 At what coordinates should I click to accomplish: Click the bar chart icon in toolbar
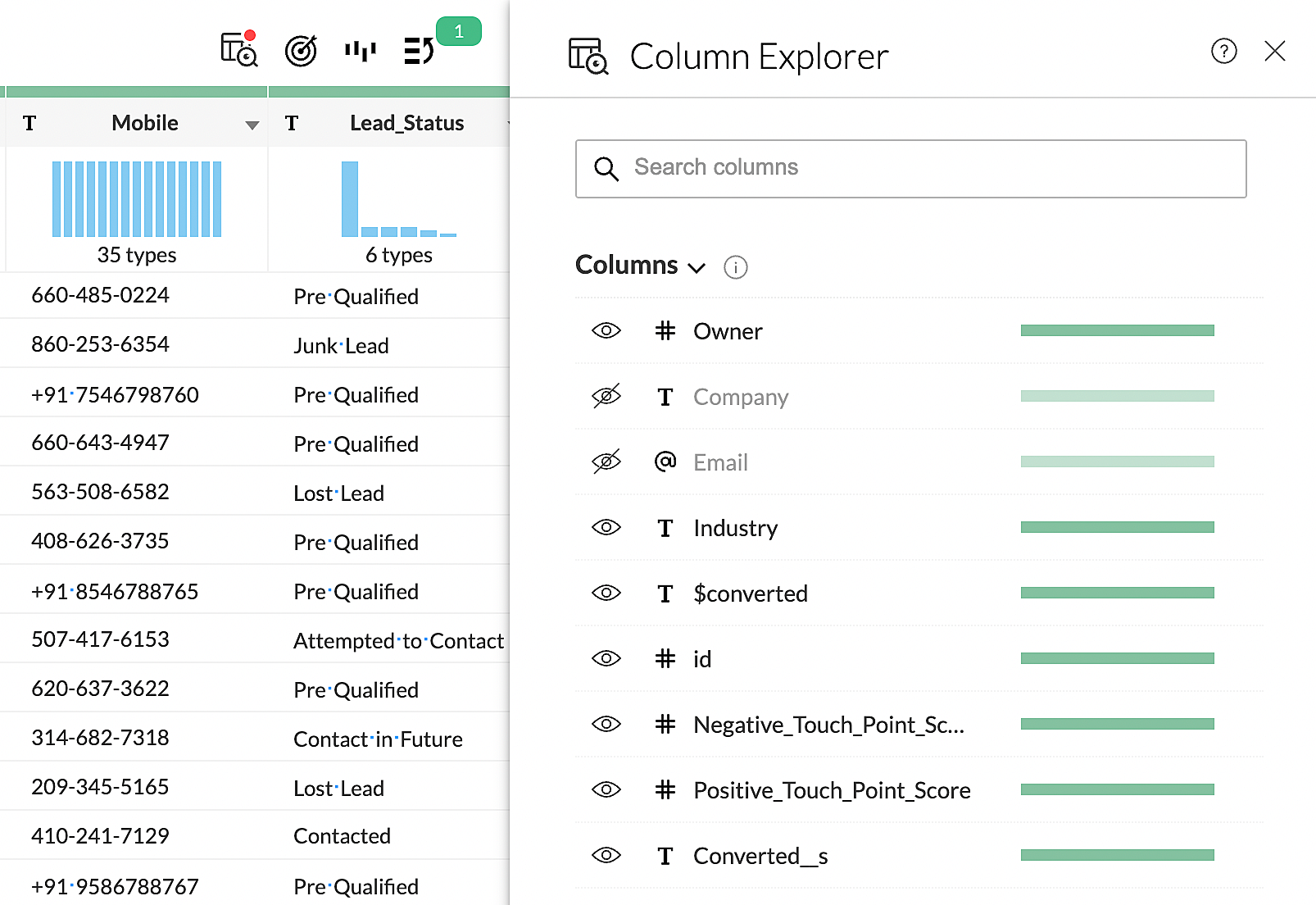pyautogui.click(x=360, y=51)
